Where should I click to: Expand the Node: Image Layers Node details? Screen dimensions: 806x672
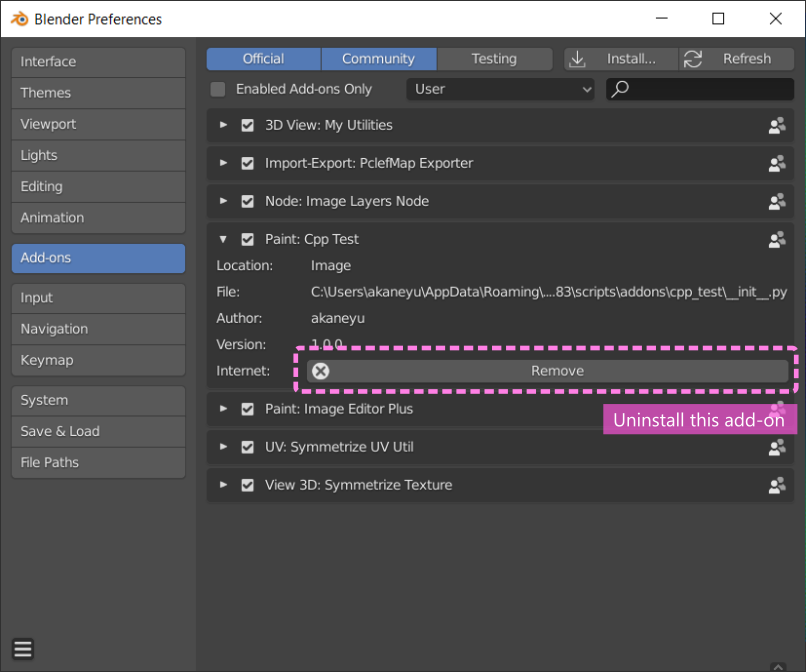coord(223,201)
